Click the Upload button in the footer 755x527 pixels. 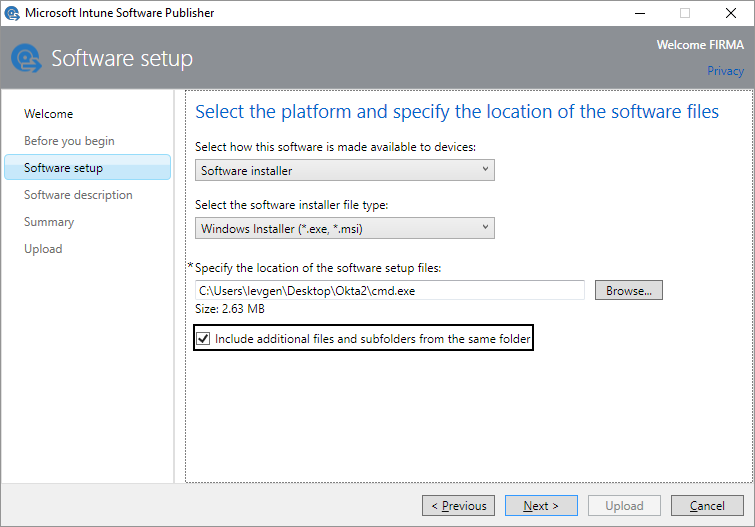click(x=624, y=505)
